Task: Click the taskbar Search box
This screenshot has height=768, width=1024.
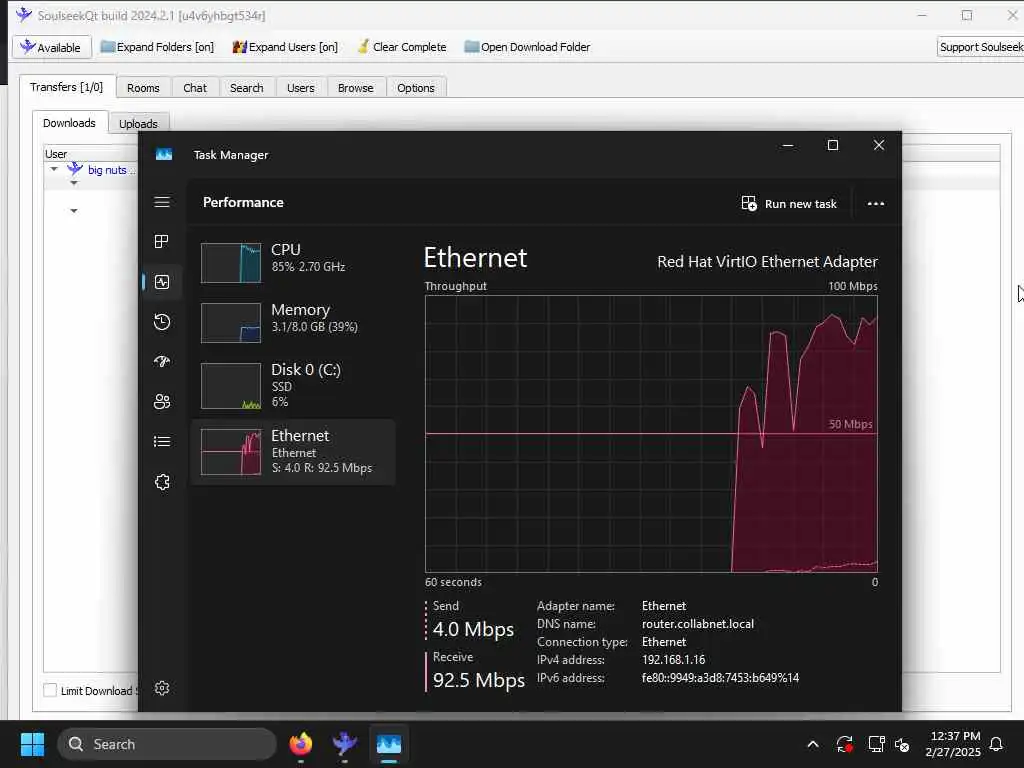Action: (167, 744)
